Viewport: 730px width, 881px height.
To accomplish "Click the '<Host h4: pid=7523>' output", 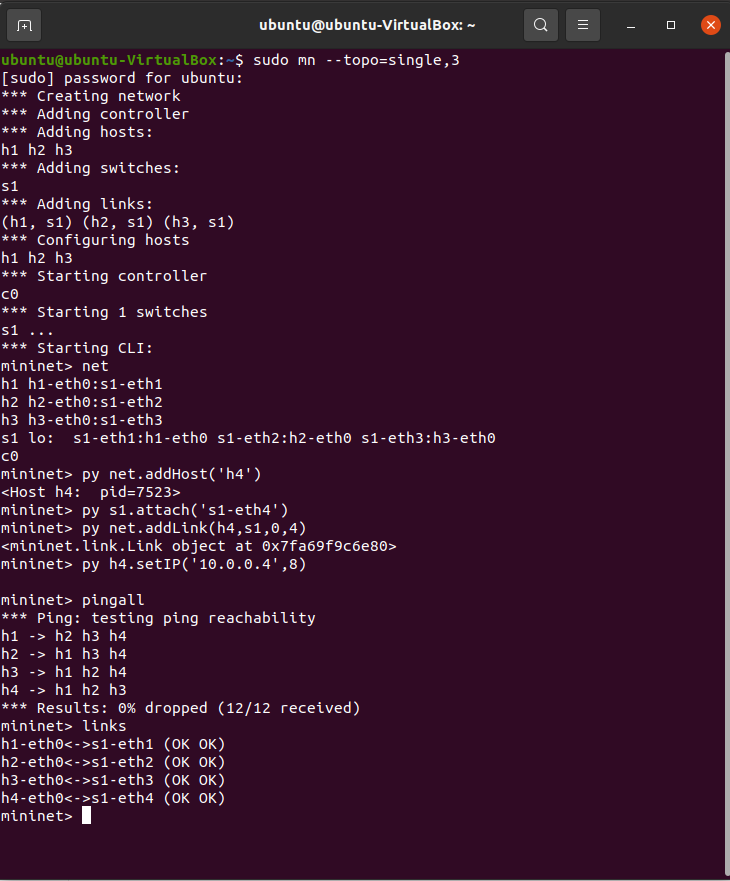I will click(90, 492).
